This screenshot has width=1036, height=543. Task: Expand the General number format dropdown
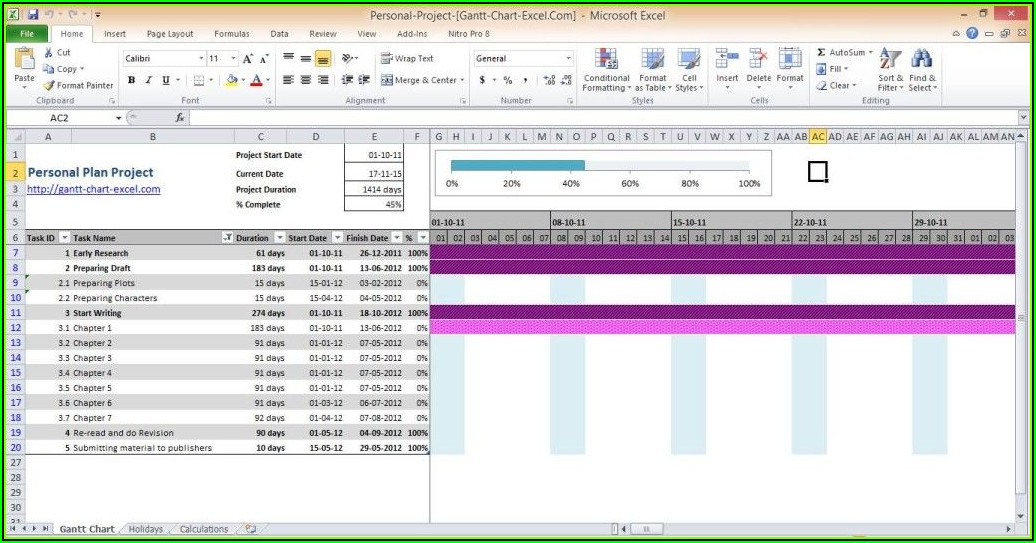coord(569,59)
